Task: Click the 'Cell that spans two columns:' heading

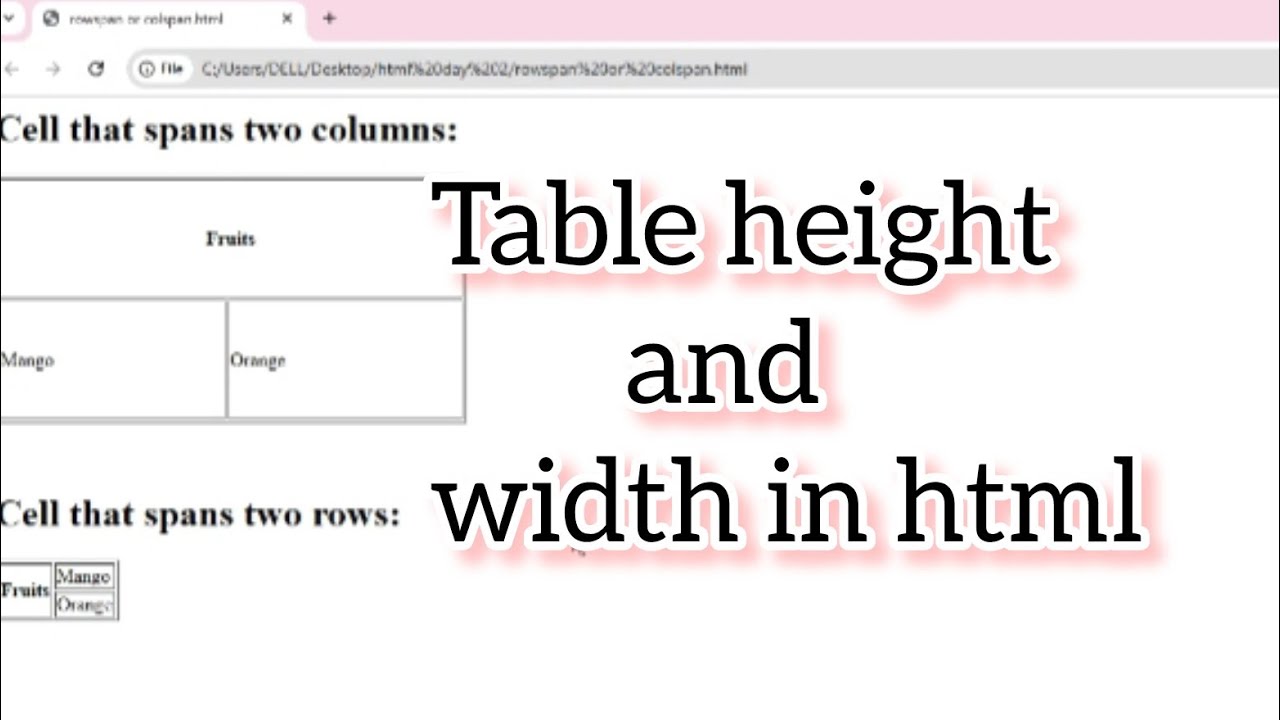Action: point(229,130)
